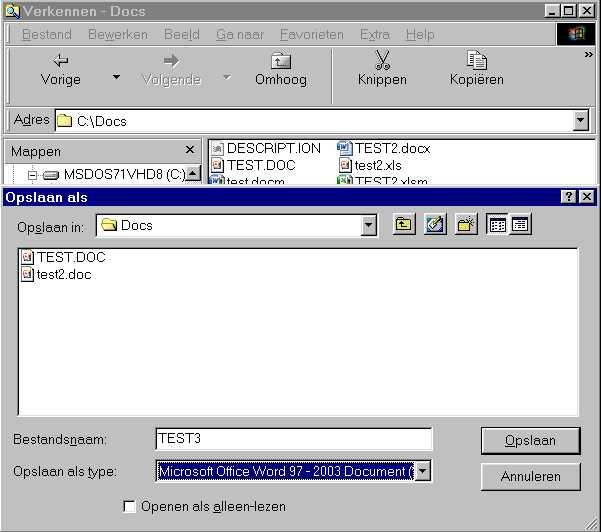The image size is (601, 532).
Task: Click the Opslaan button
Action: pos(530,440)
